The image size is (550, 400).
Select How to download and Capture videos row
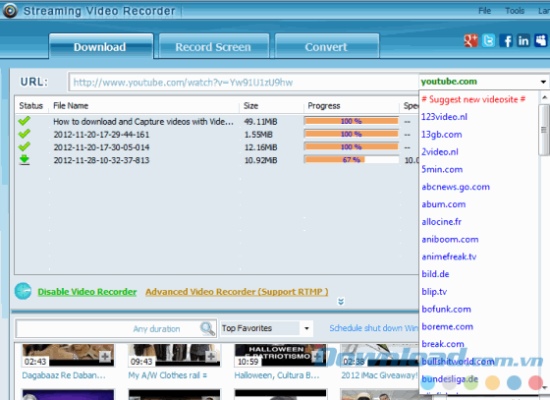pyautogui.click(x=143, y=122)
